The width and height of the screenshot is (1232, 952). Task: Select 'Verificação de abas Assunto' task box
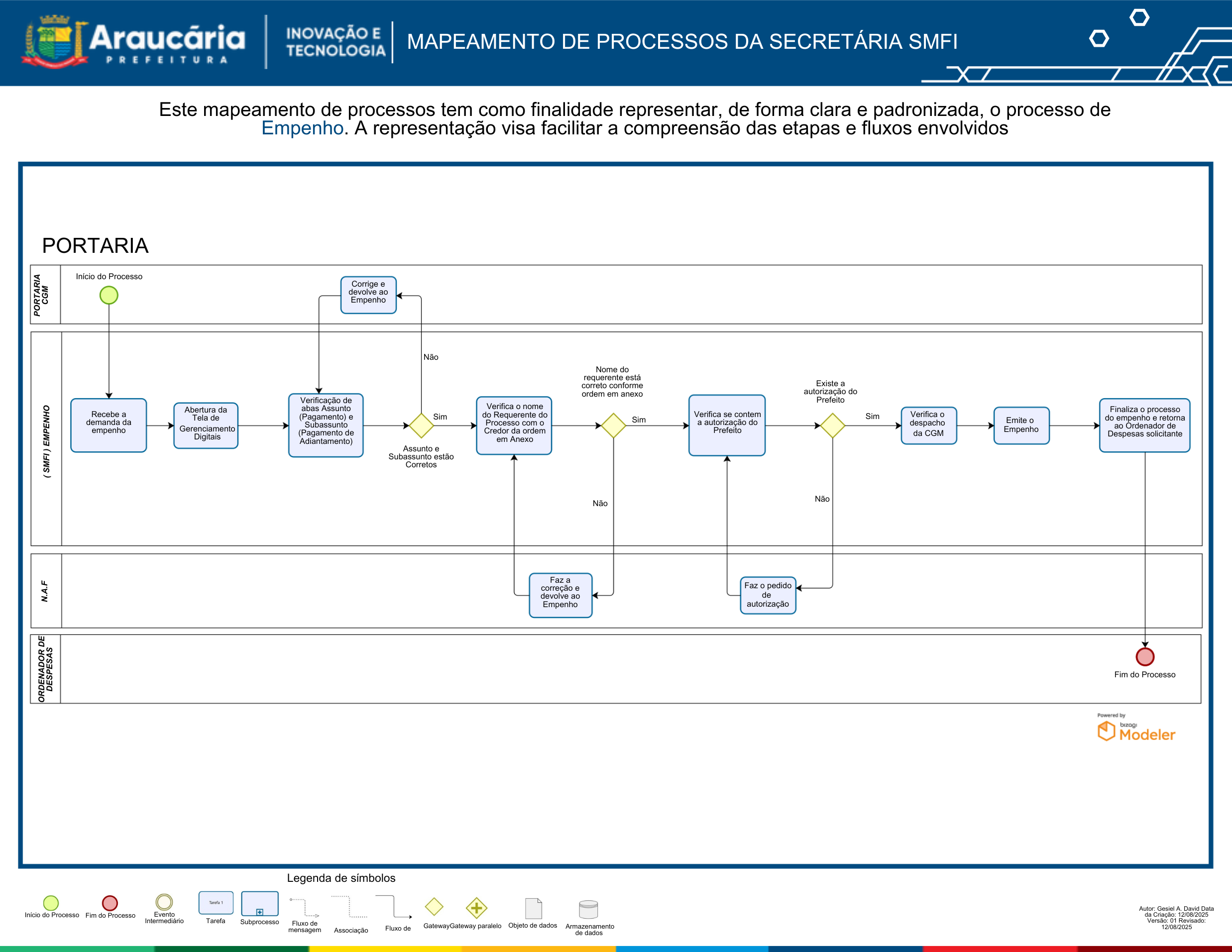(326, 425)
